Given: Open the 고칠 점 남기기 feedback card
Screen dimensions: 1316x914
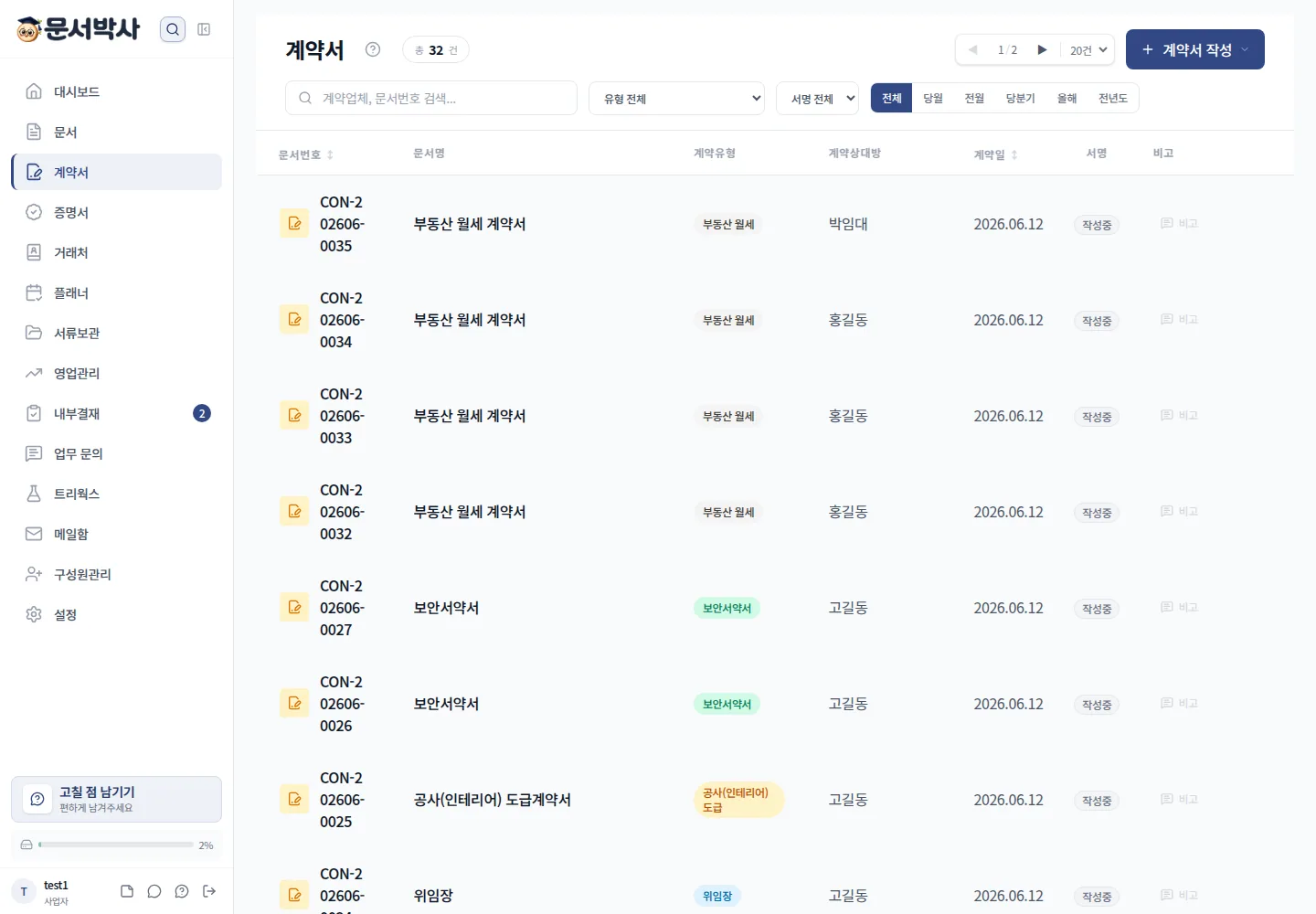Looking at the screenshot, I should [x=117, y=799].
